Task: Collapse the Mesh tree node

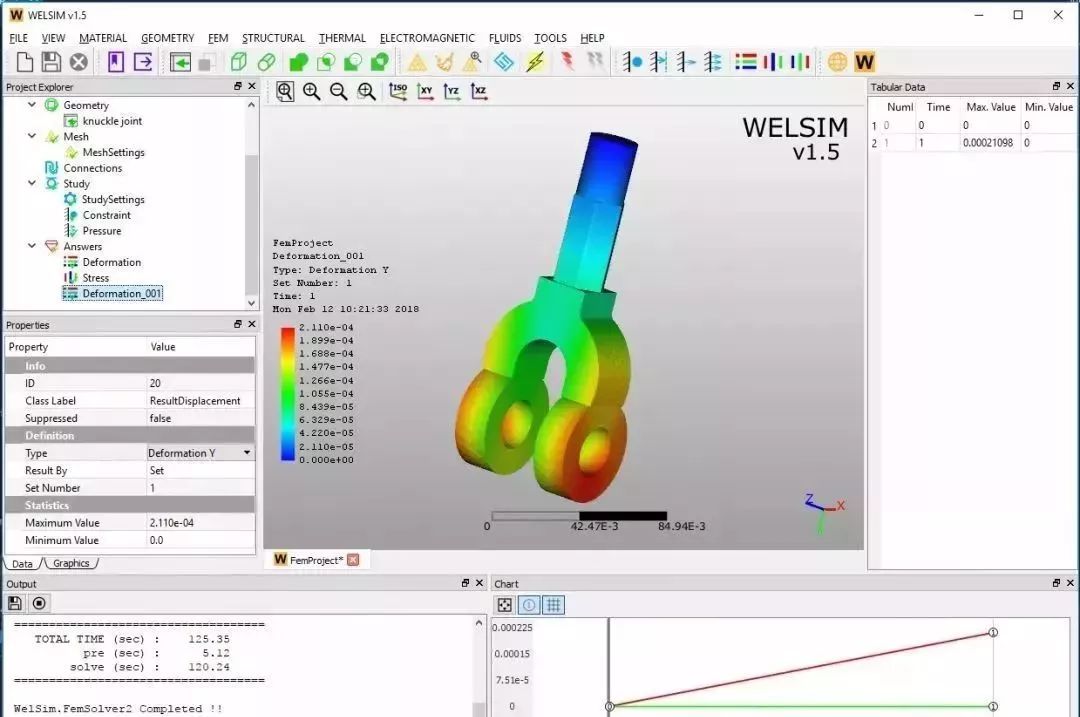Action: 32,136
